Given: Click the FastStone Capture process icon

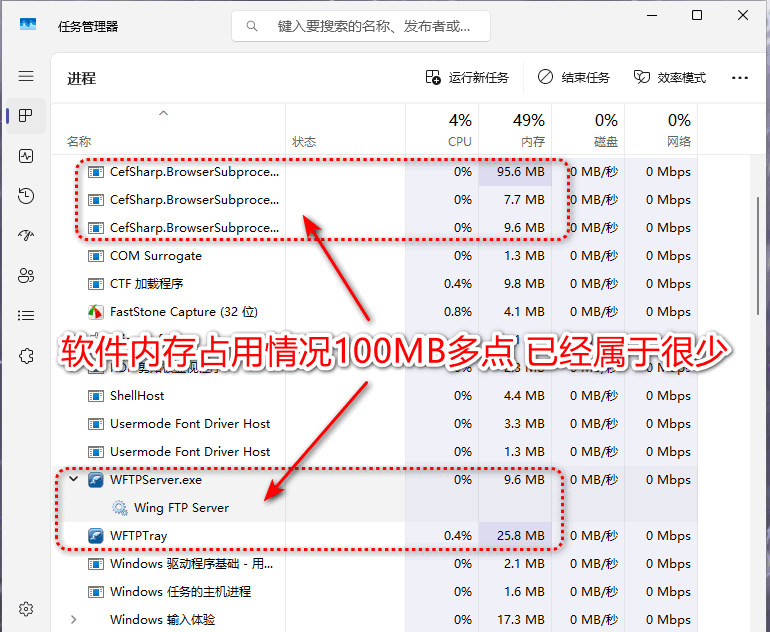Looking at the screenshot, I should coord(95,312).
